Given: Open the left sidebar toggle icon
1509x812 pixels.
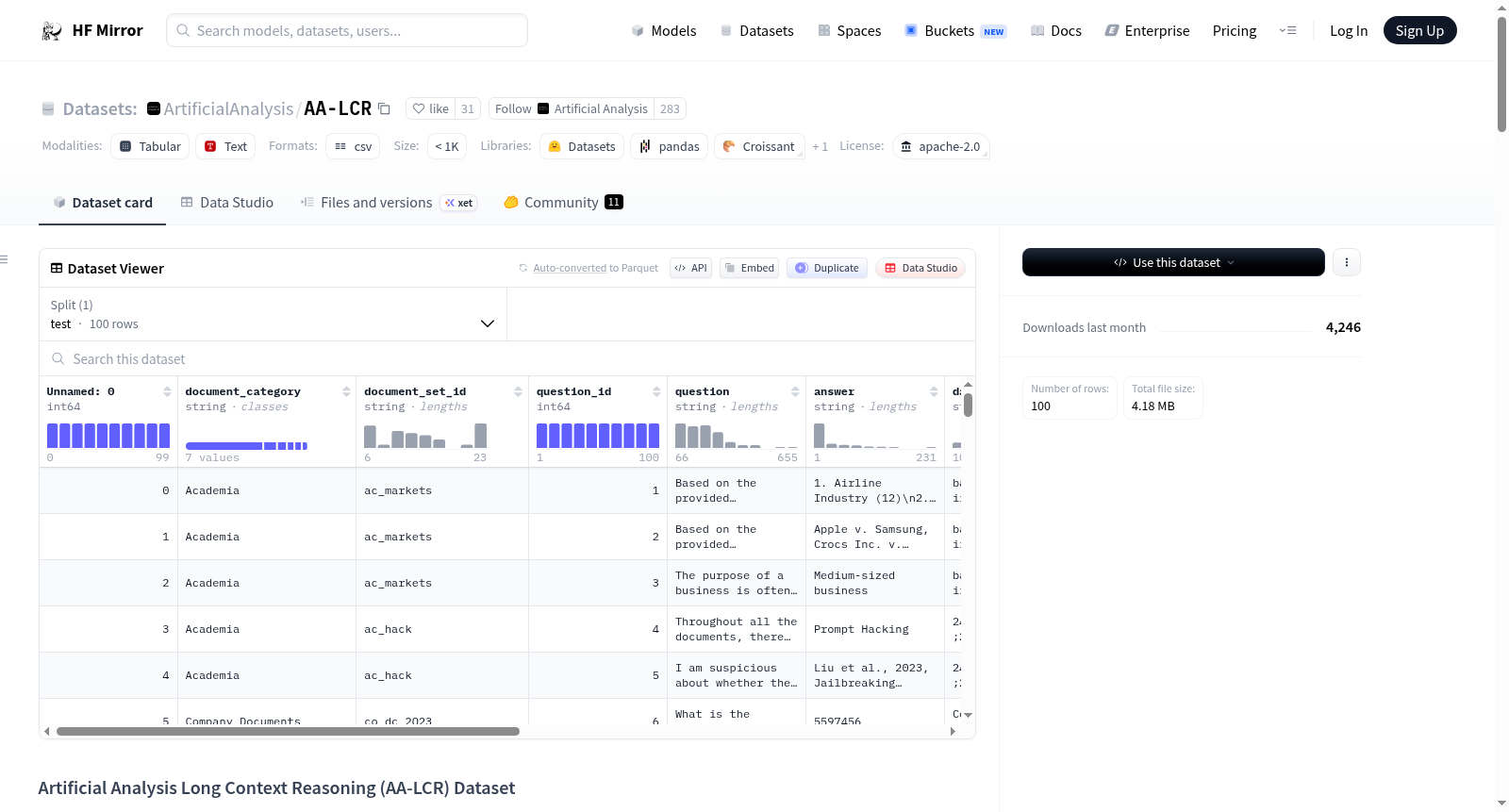Looking at the screenshot, I should coord(4,259).
